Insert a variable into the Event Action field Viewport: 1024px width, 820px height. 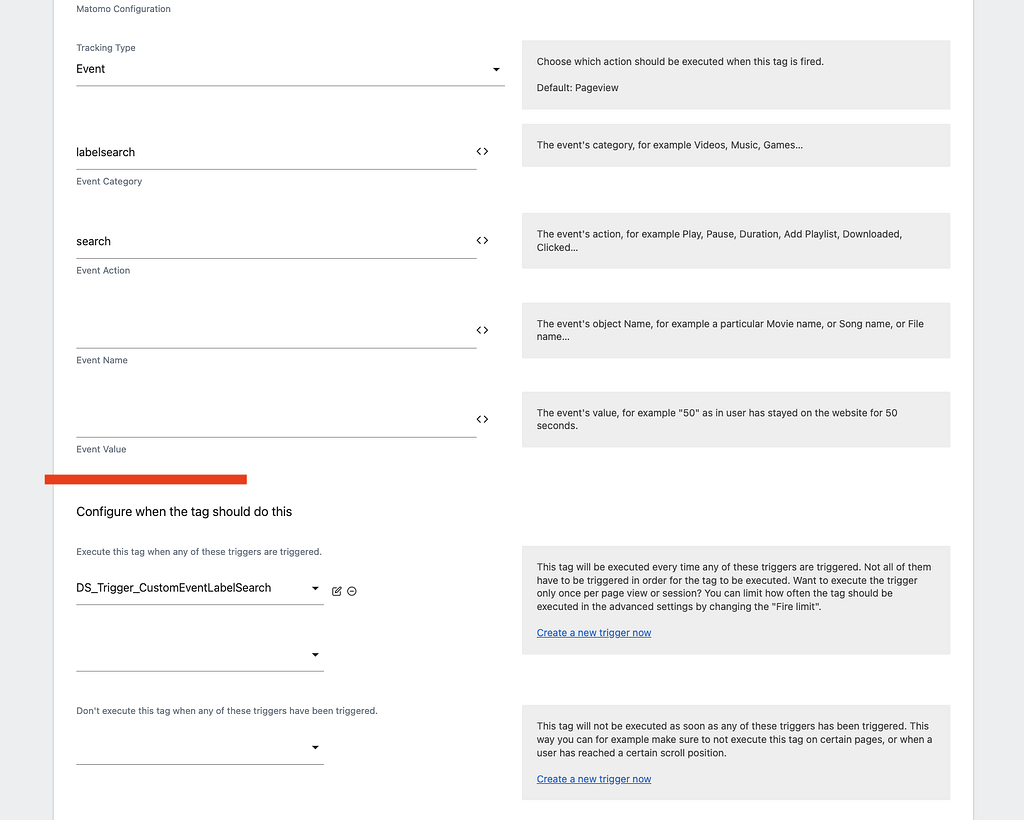click(x=482, y=240)
